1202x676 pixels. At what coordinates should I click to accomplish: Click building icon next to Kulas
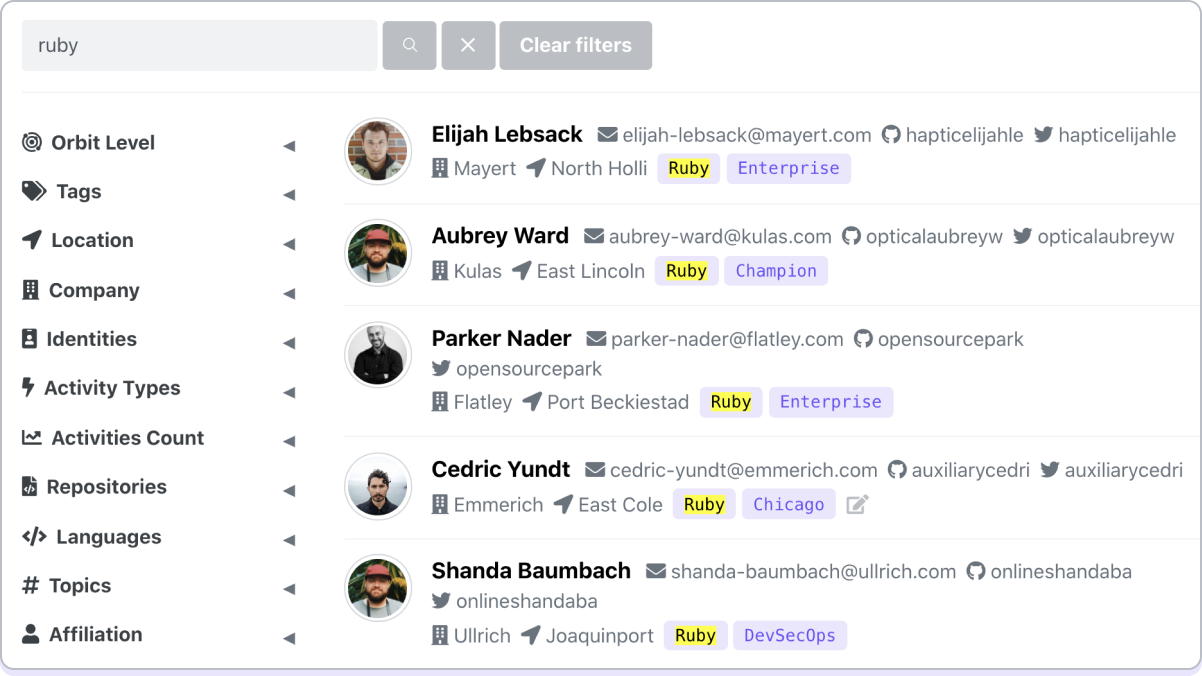pyautogui.click(x=439, y=271)
